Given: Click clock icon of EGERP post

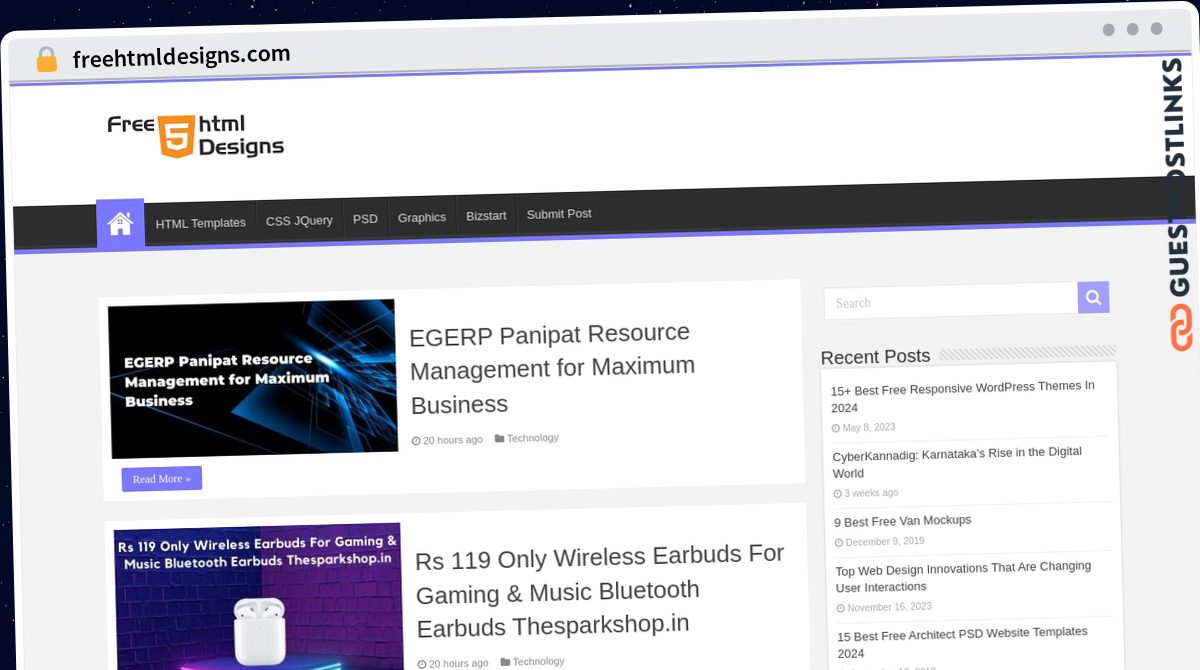Looking at the screenshot, I should 417,441.
